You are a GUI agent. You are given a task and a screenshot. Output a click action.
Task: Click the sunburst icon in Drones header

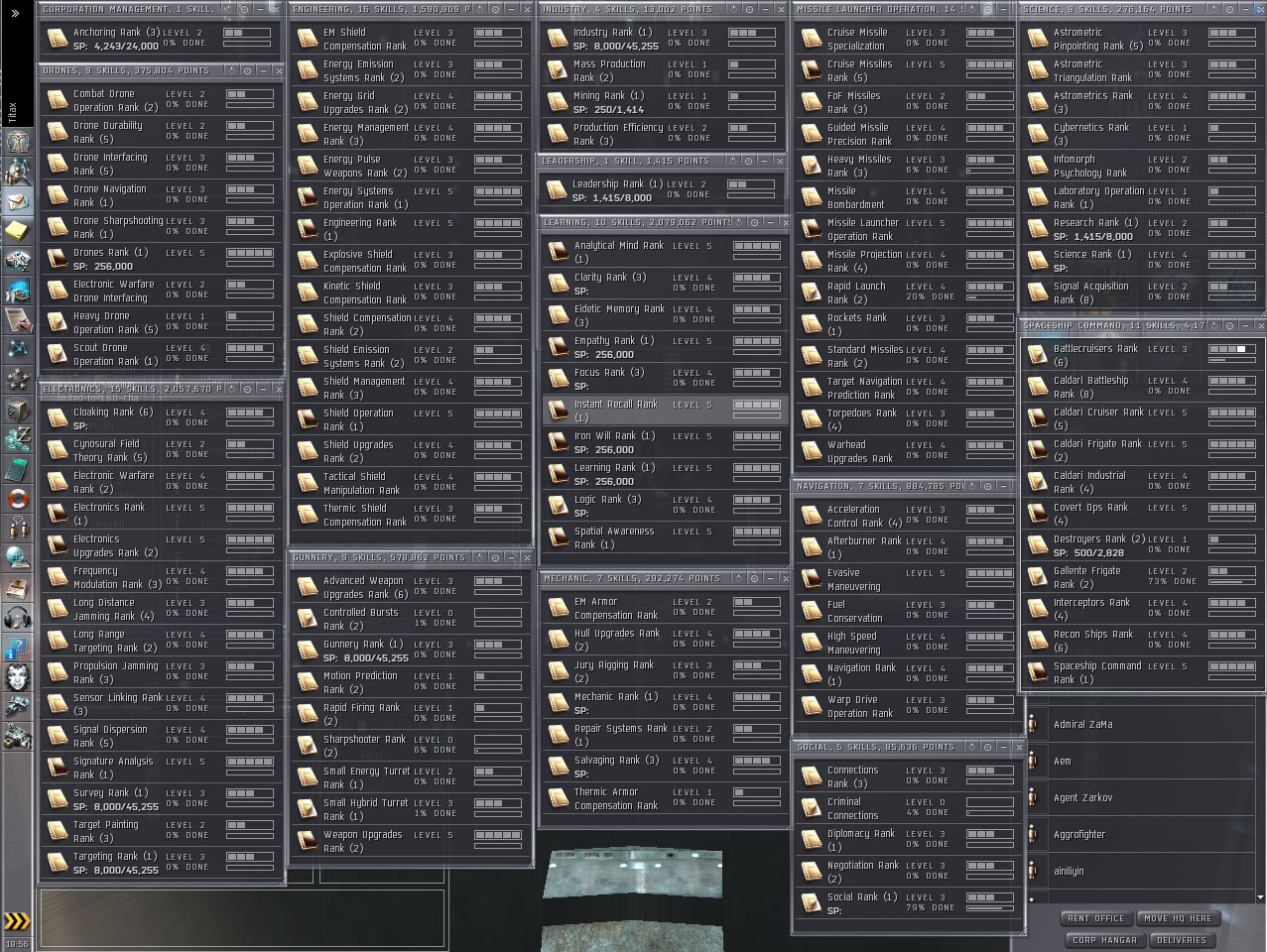pyautogui.click(x=230, y=70)
